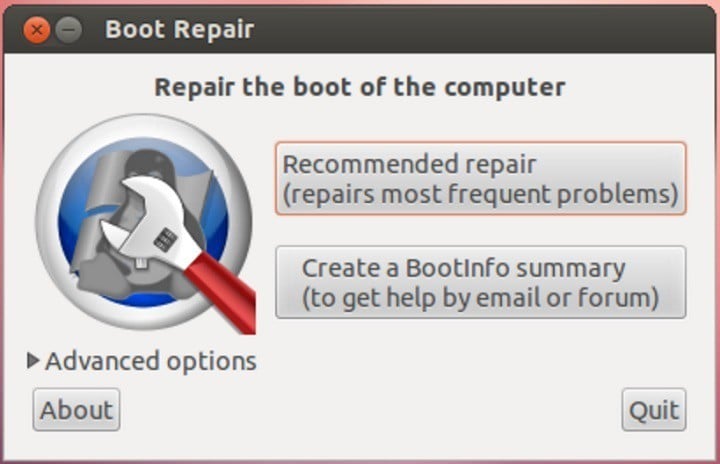Image resolution: width=720 pixels, height=464 pixels.
Task: Start the Recommended repair
Action: coord(481,178)
